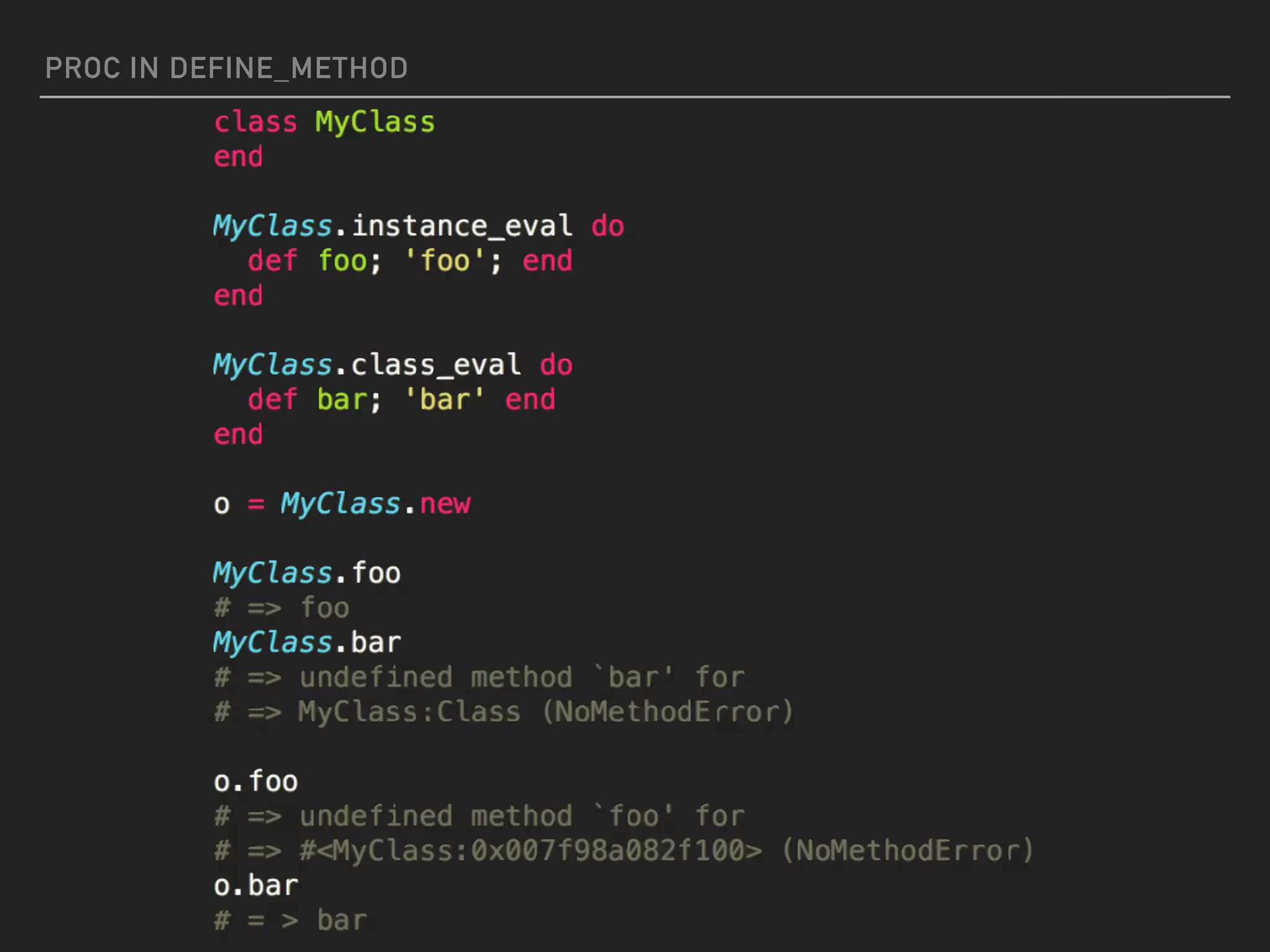Click the 'end' after class MyClass
Viewport: 1270px width, 952px height.
[x=238, y=157]
